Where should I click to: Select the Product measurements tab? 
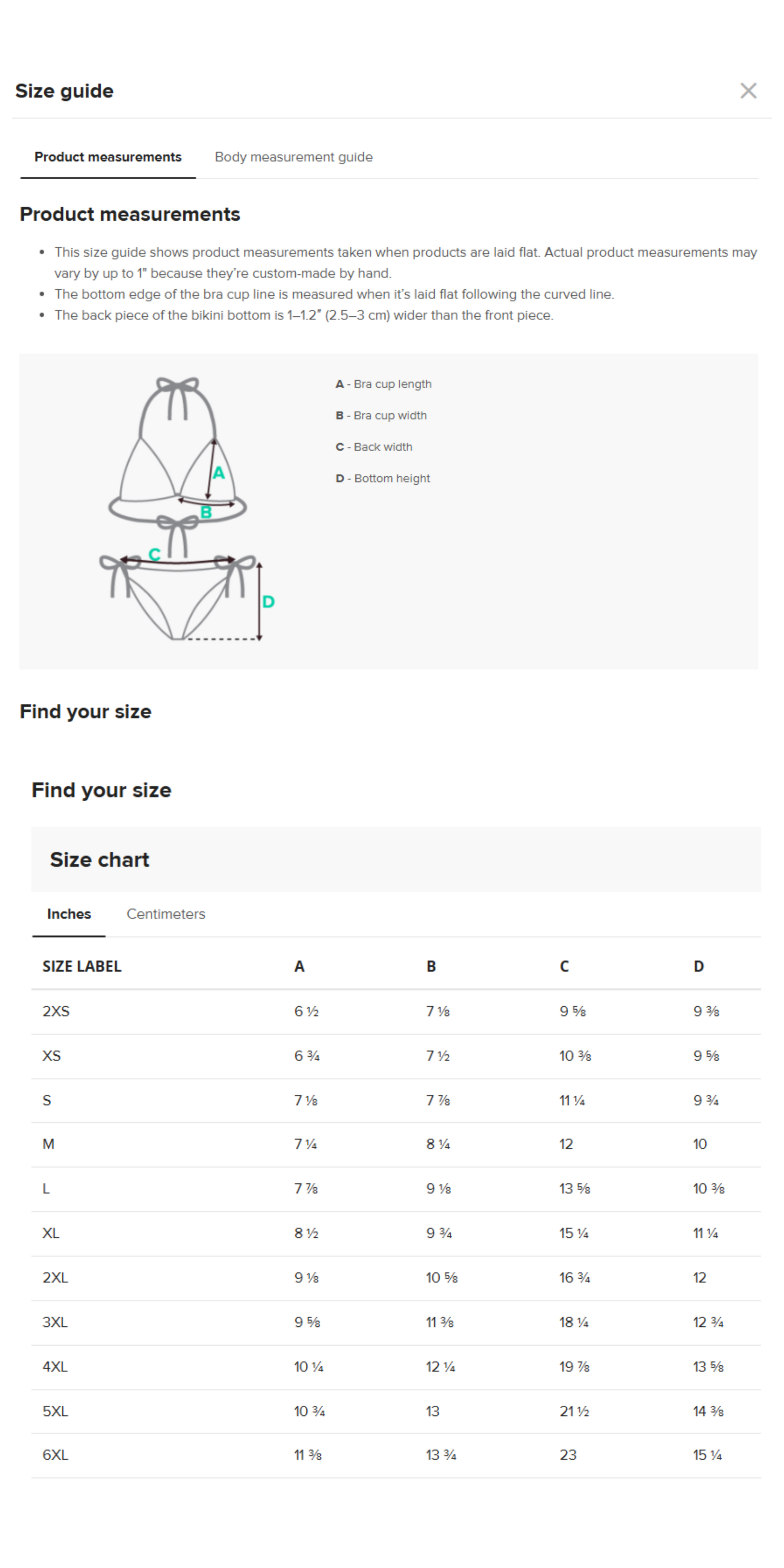tap(108, 157)
